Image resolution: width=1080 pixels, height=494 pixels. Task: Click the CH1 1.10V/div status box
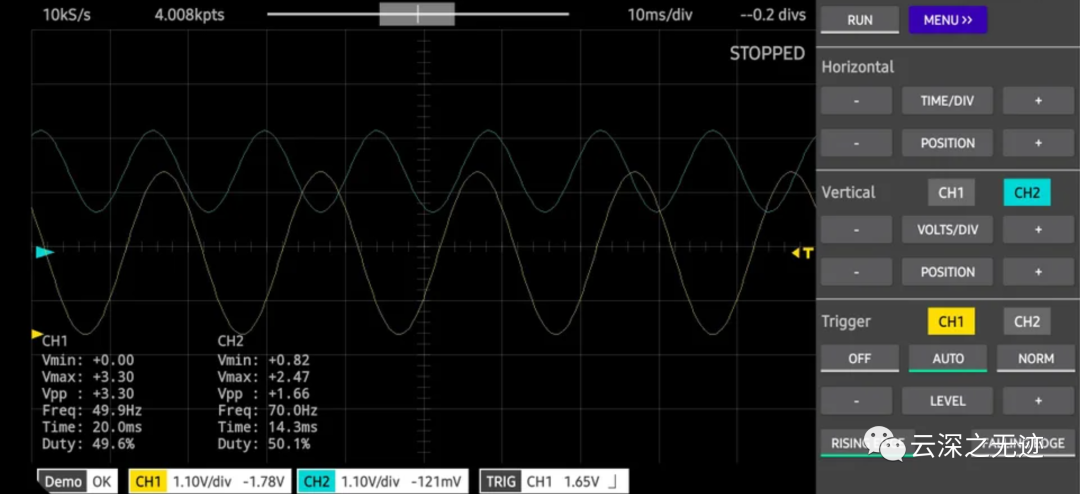coord(209,482)
